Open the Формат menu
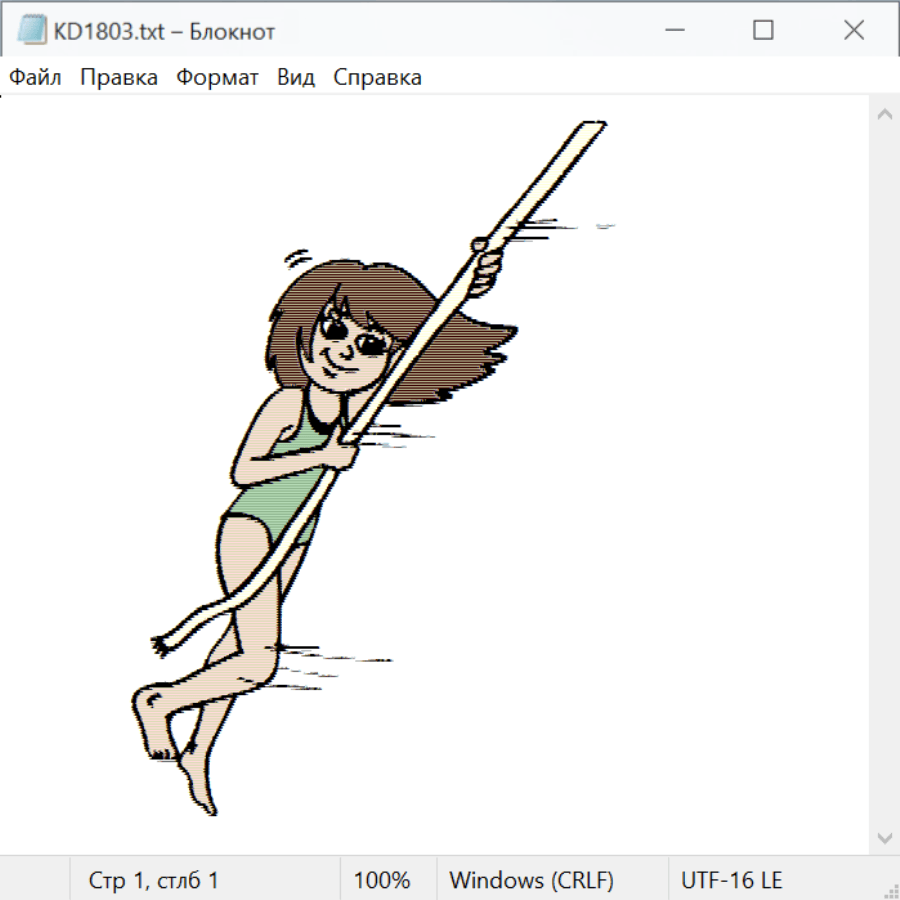This screenshot has height=900, width=900. (x=217, y=78)
